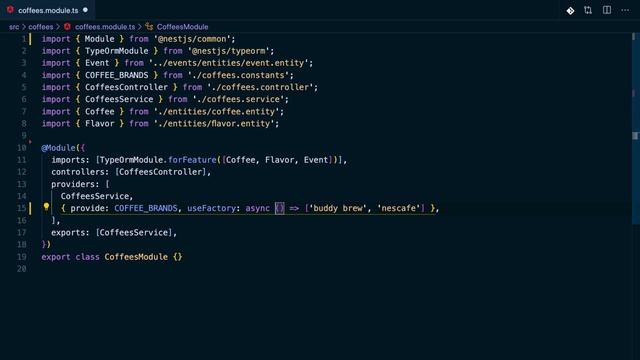This screenshot has width=640, height=360.
Task: Click the vertical scrollbar of the editor
Action: click(x=635, y=129)
